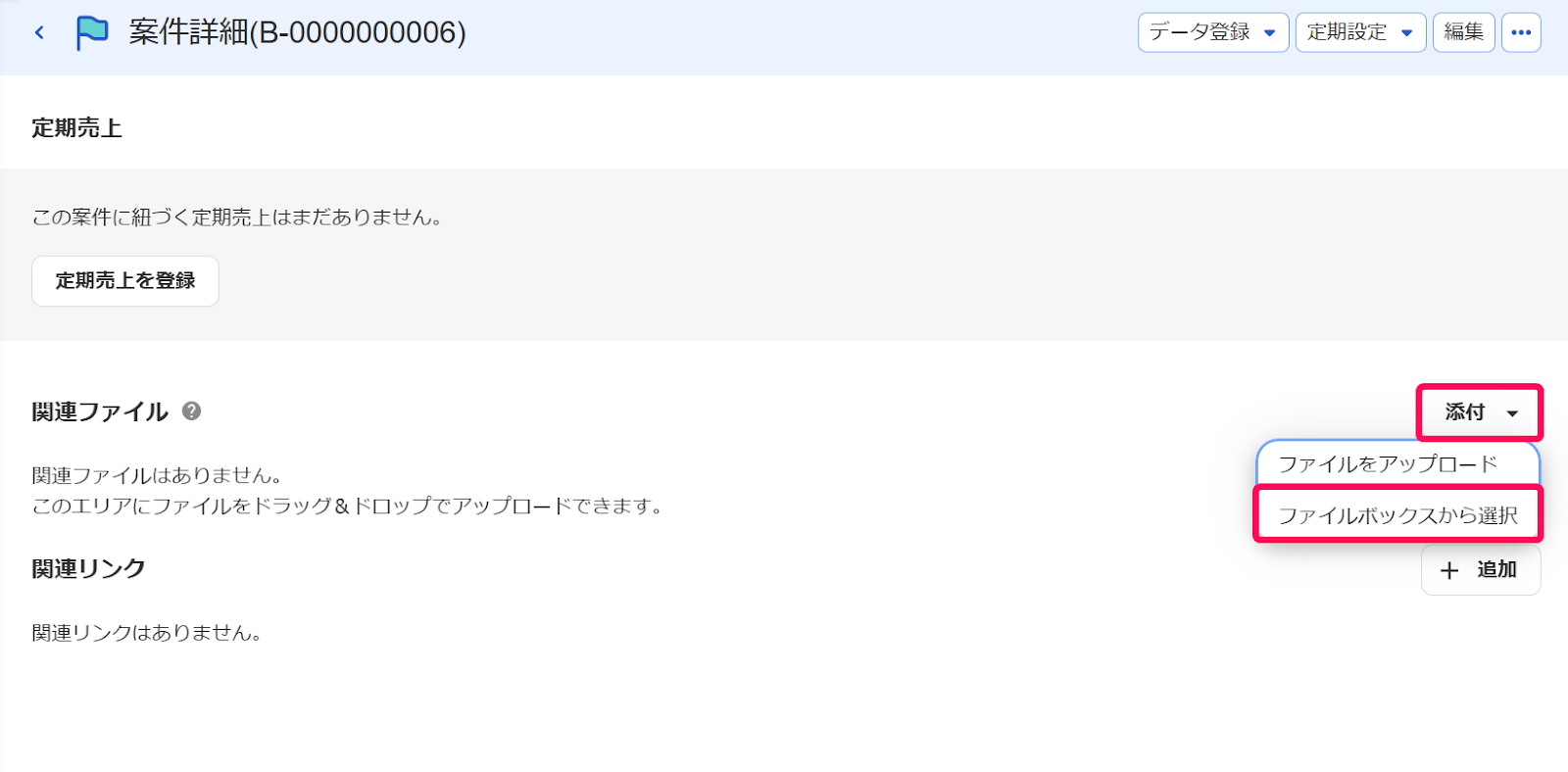Expand the 定期設定 dropdown
The height and width of the screenshot is (772, 1568).
pos(1360,32)
